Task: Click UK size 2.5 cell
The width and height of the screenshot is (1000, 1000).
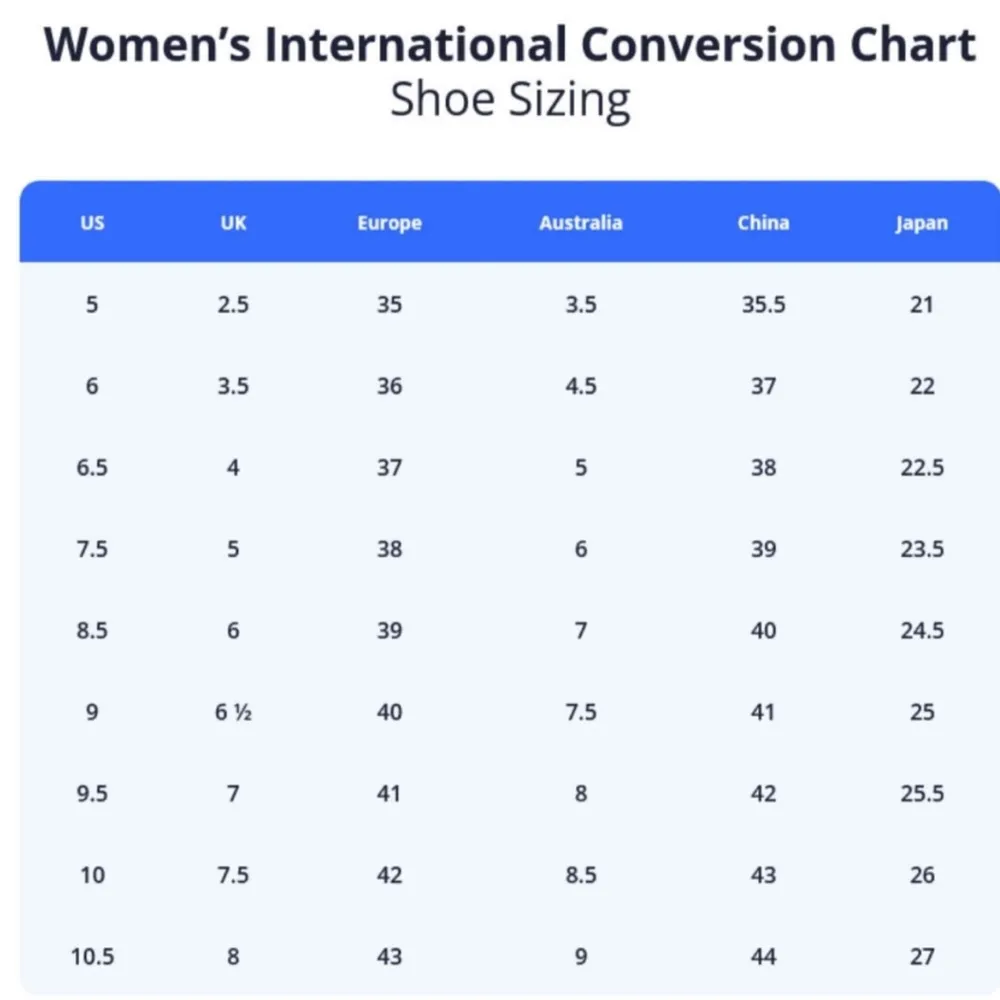Action: (233, 304)
